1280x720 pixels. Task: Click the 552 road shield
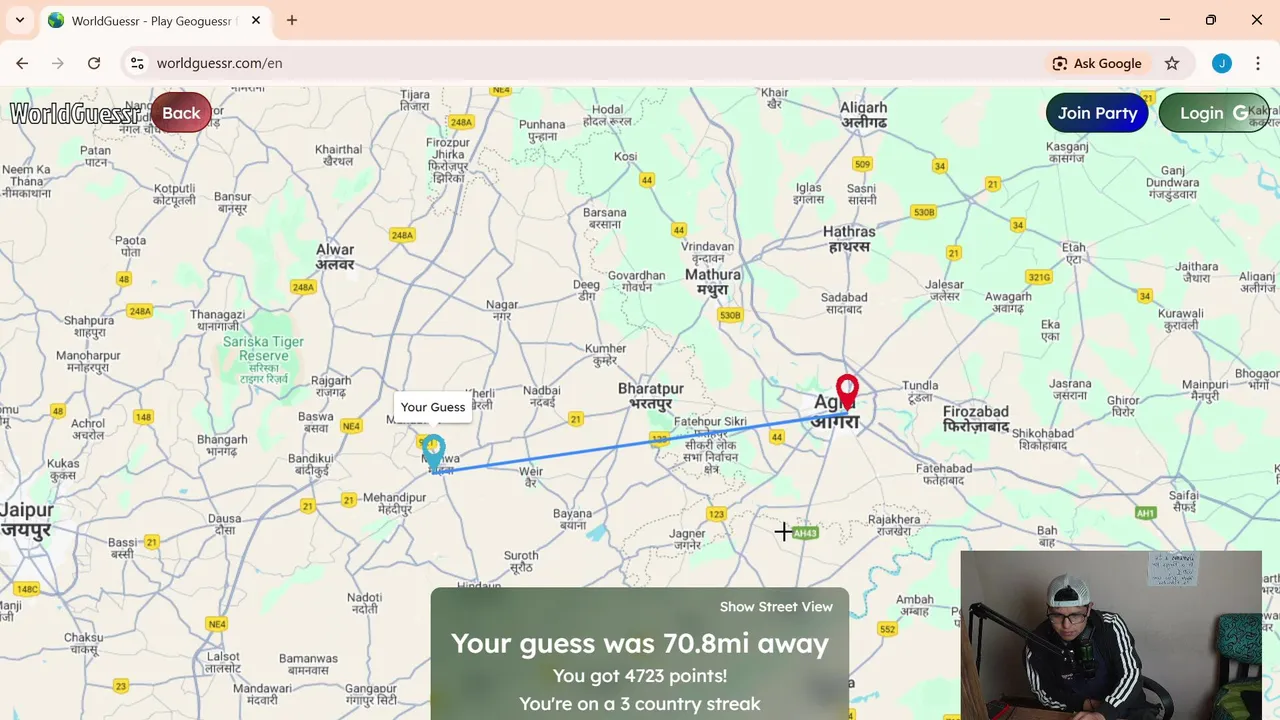(x=887, y=629)
